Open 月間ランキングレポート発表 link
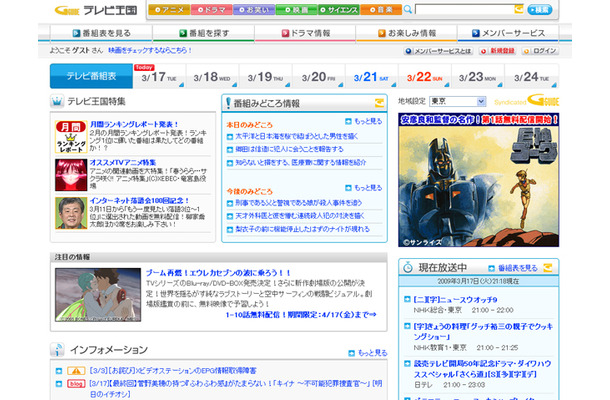610x400 pixels. tap(134, 124)
